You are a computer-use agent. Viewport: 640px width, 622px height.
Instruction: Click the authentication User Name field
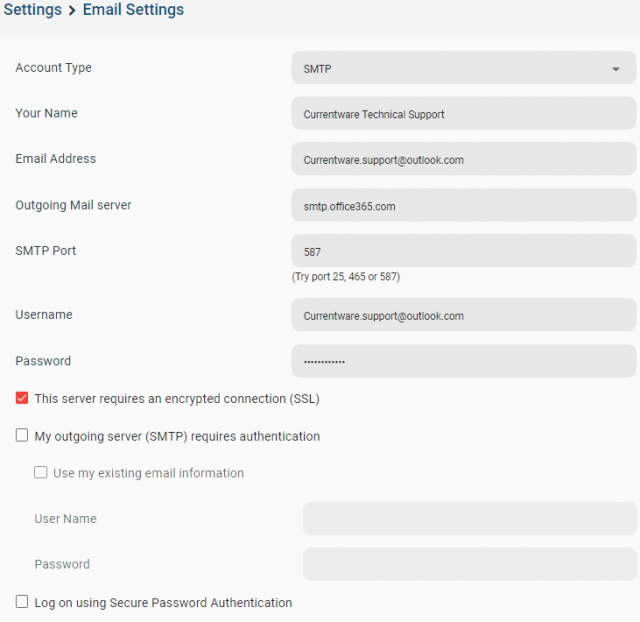pos(469,518)
